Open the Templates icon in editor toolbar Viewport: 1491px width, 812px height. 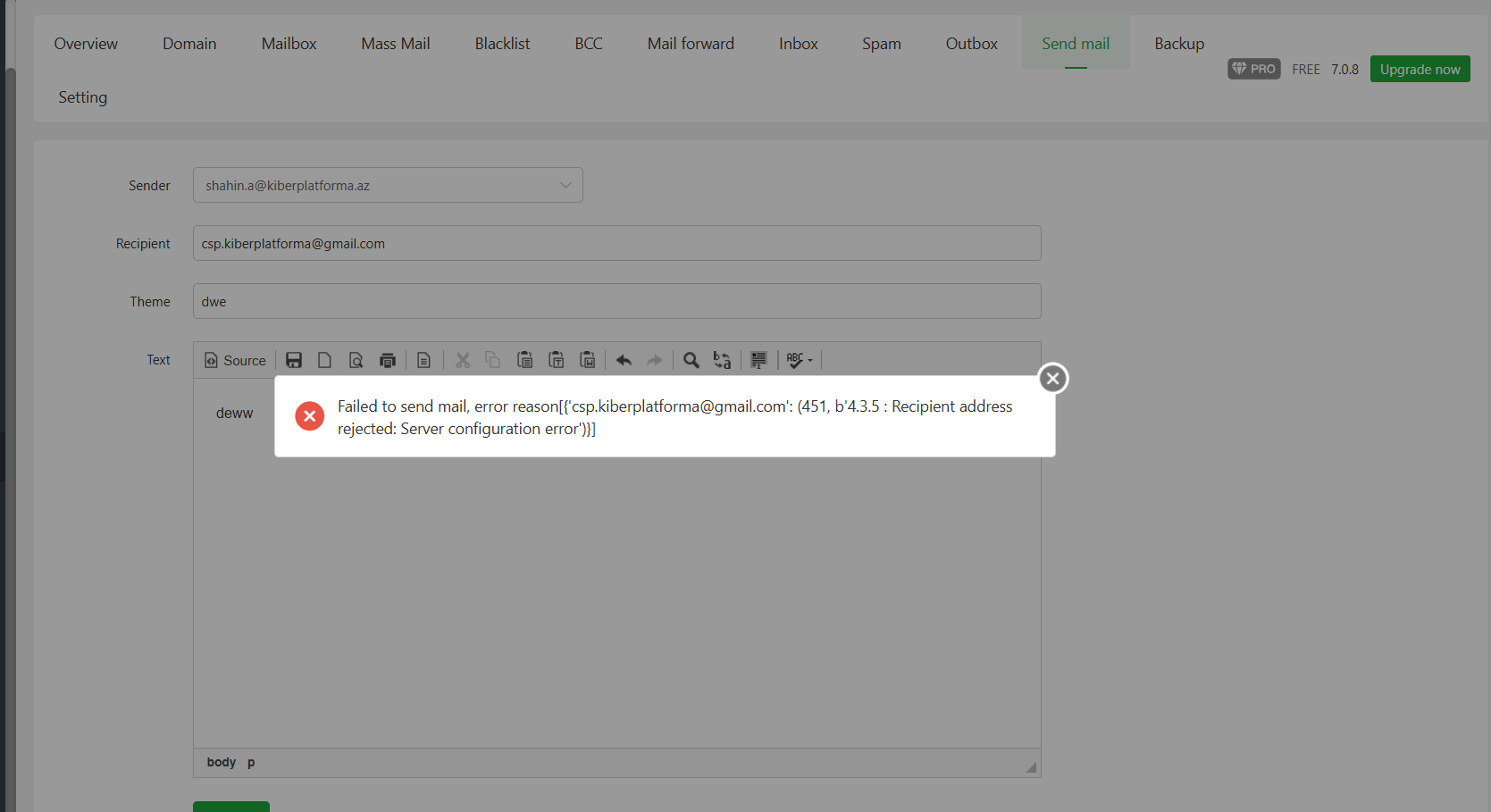[x=424, y=360]
